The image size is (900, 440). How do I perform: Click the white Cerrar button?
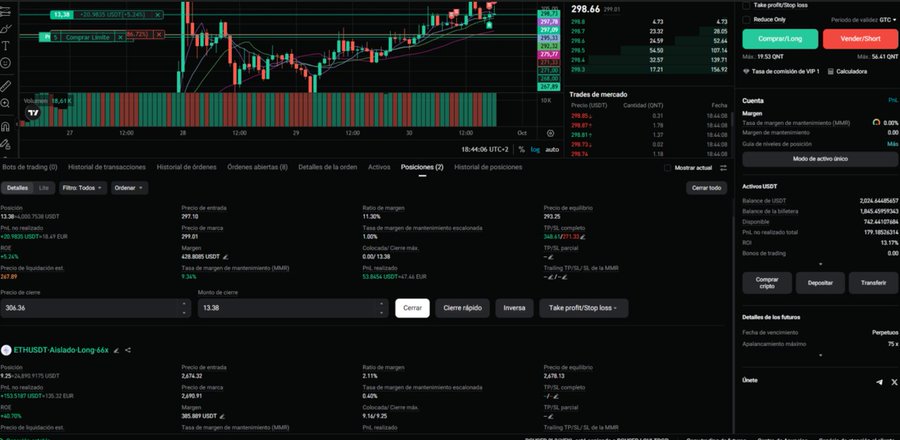pos(412,308)
